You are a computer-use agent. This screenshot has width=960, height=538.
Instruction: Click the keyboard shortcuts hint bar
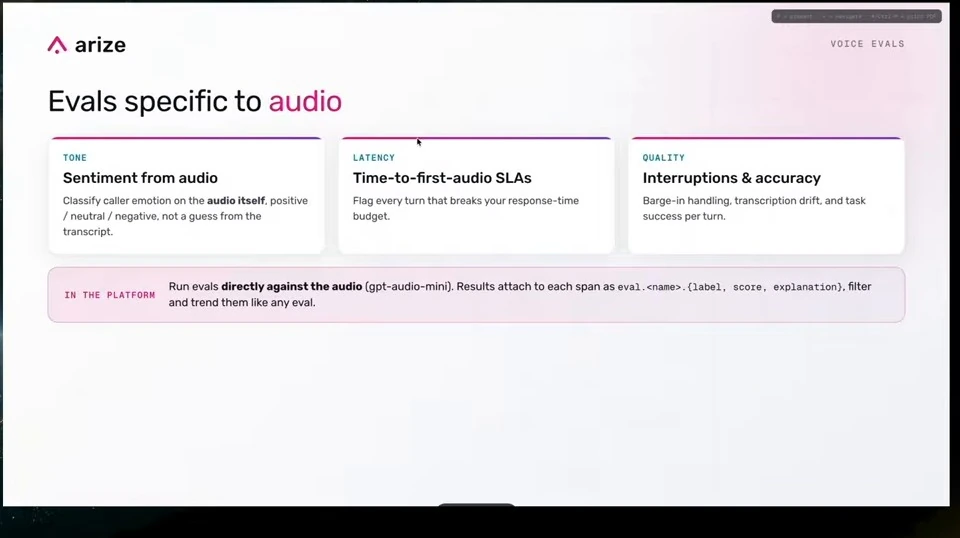tap(856, 17)
